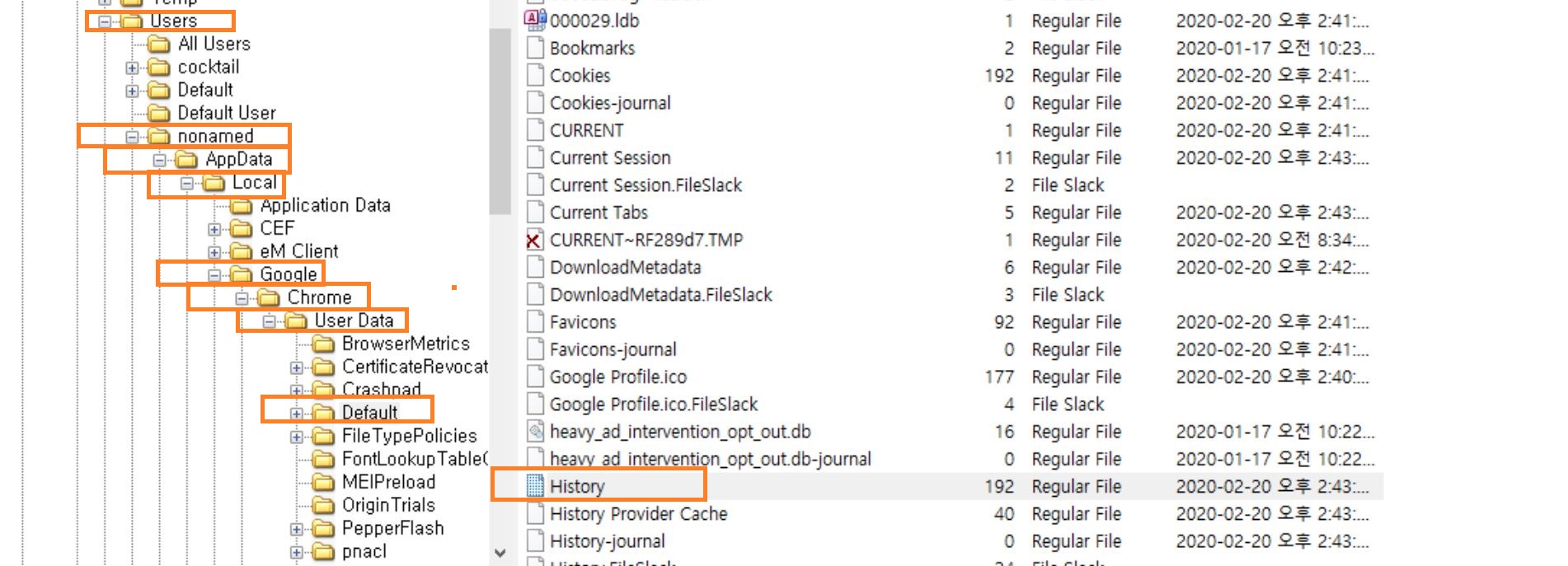This screenshot has height=566, width=1568.
Task: Select the CURRENT file name
Action: tap(586, 130)
